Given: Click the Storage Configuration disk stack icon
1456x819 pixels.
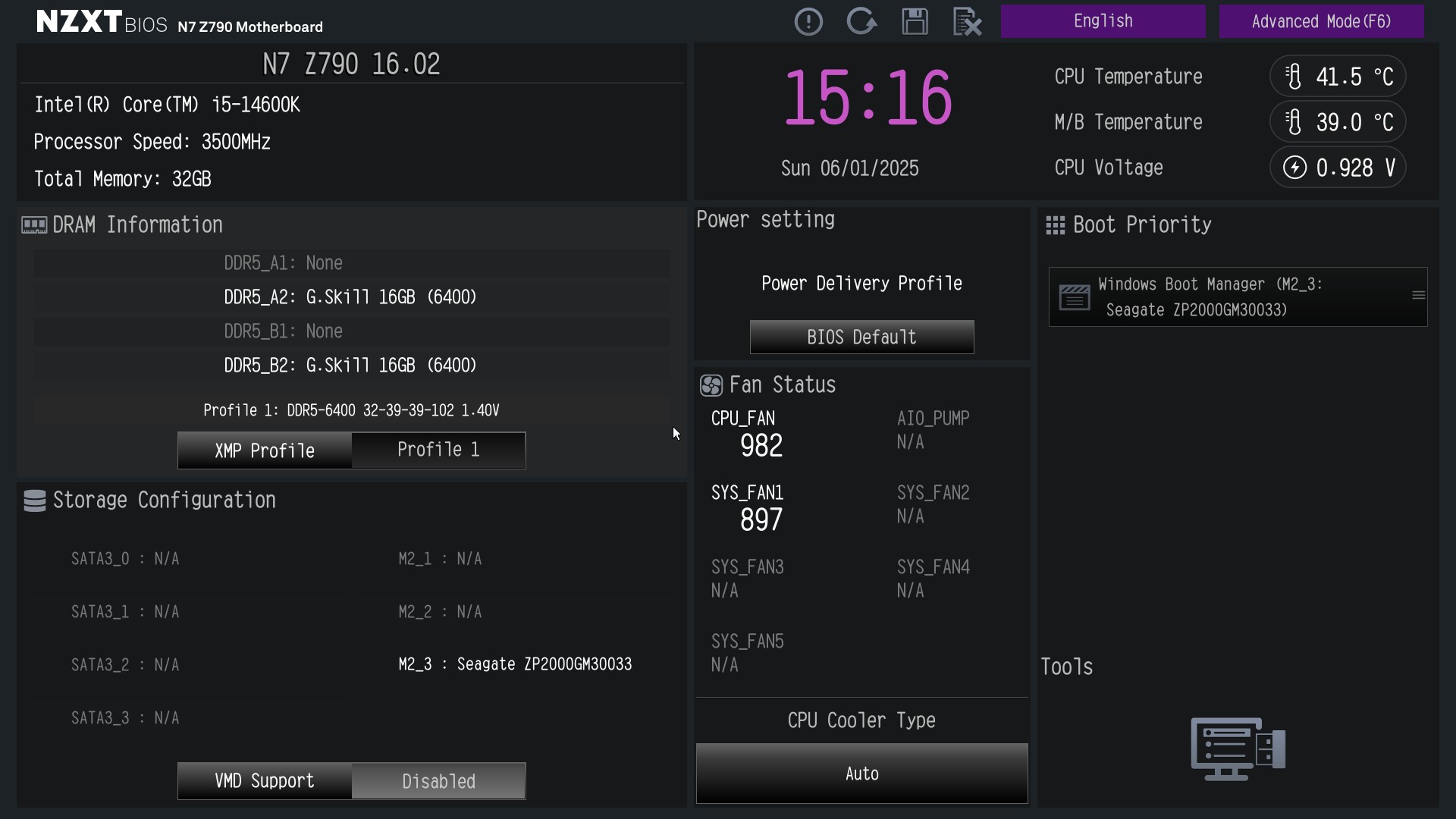Looking at the screenshot, I should [35, 500].
